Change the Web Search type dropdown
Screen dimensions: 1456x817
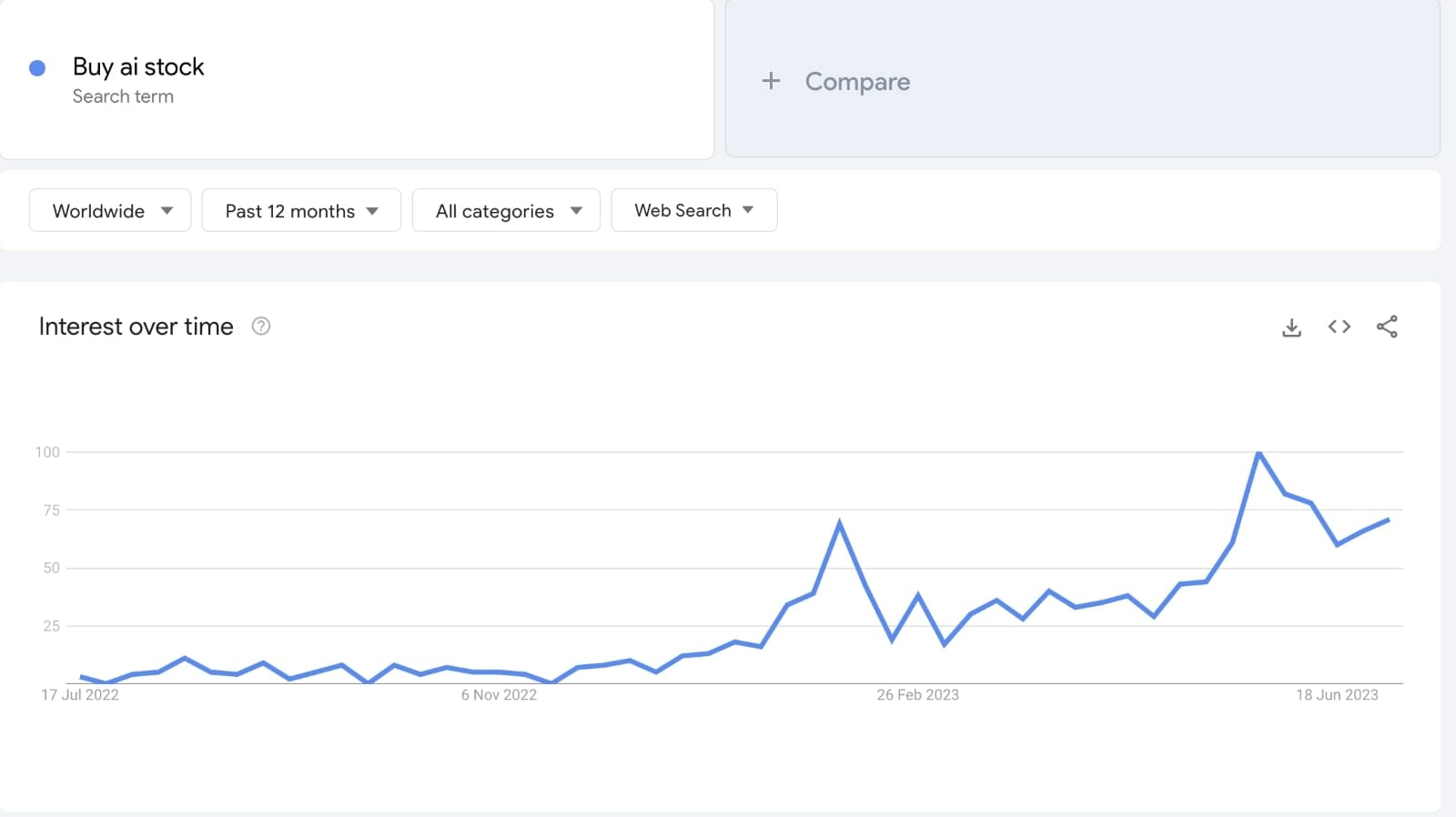(x=693, y=210)
